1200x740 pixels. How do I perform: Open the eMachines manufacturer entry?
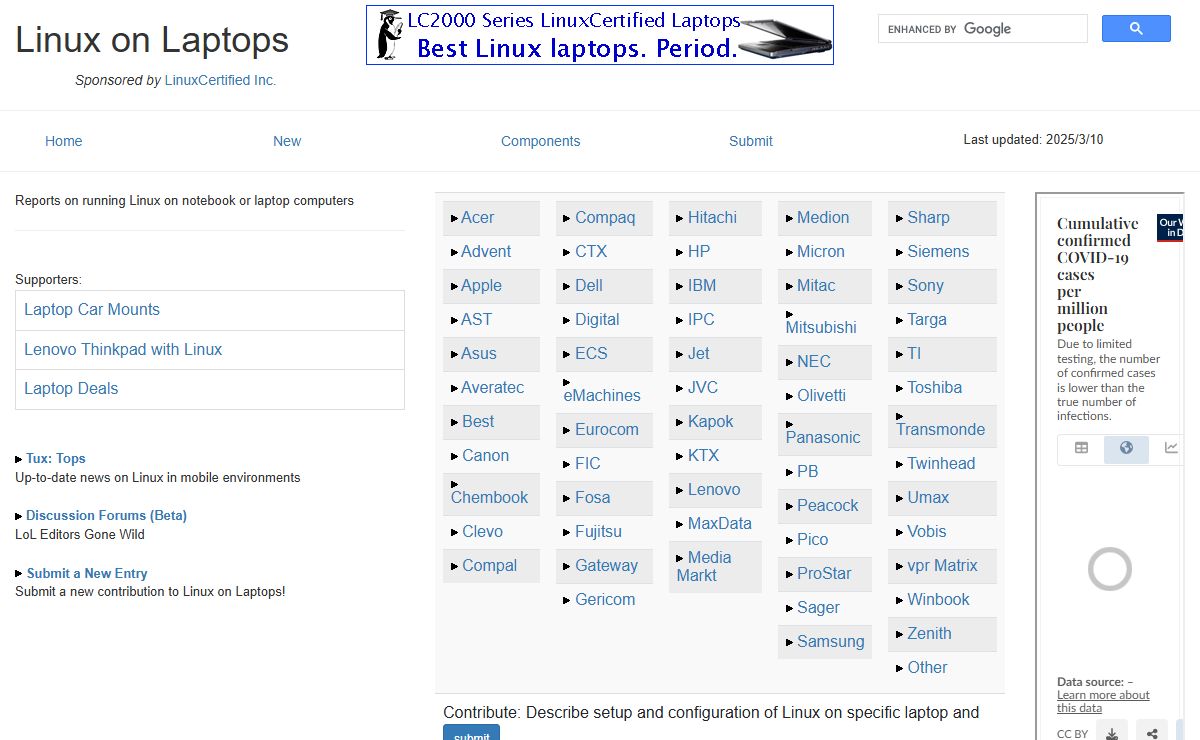(602, 395)
